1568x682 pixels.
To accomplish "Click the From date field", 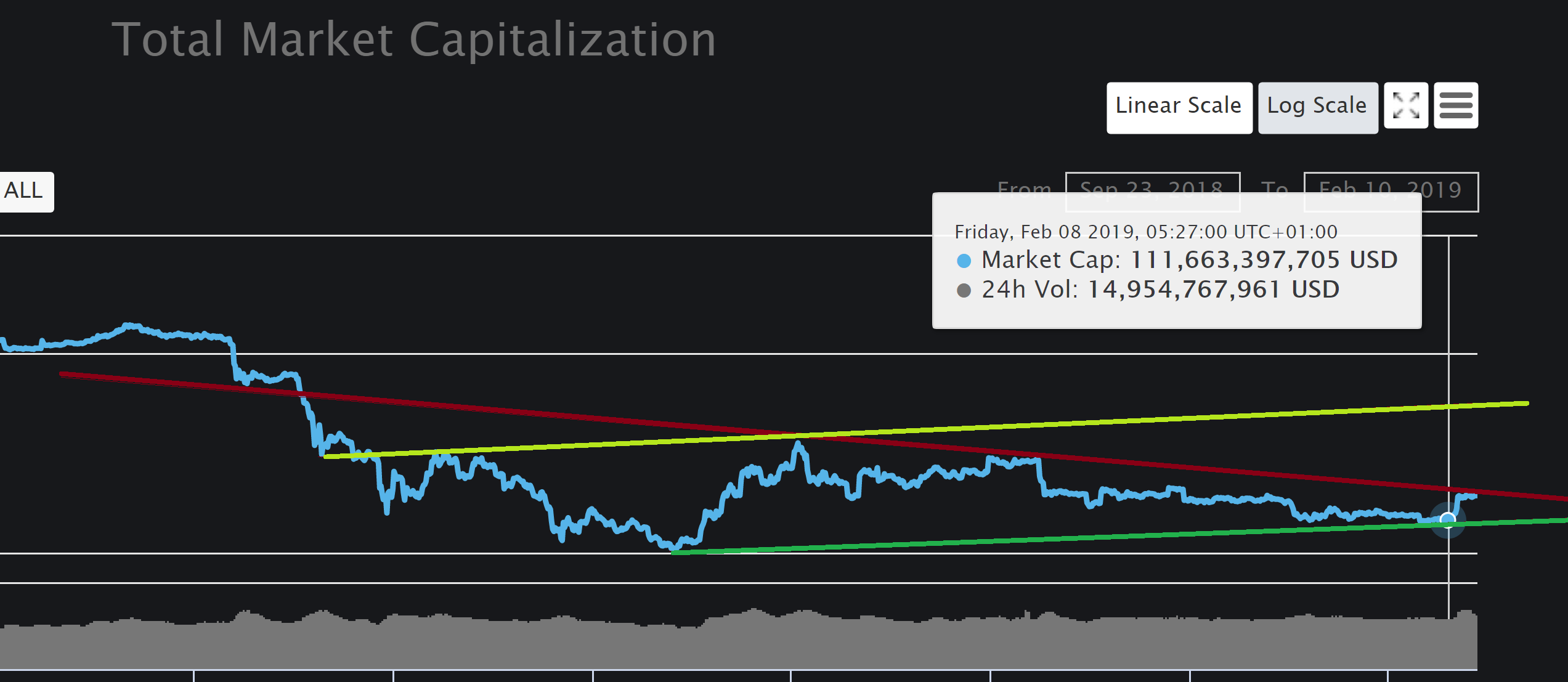I will click(1152, 183).
